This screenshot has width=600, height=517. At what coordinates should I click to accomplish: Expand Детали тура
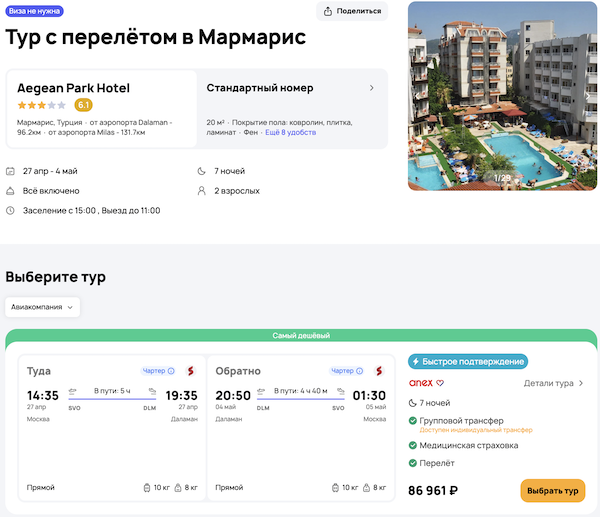coord(554,383)
